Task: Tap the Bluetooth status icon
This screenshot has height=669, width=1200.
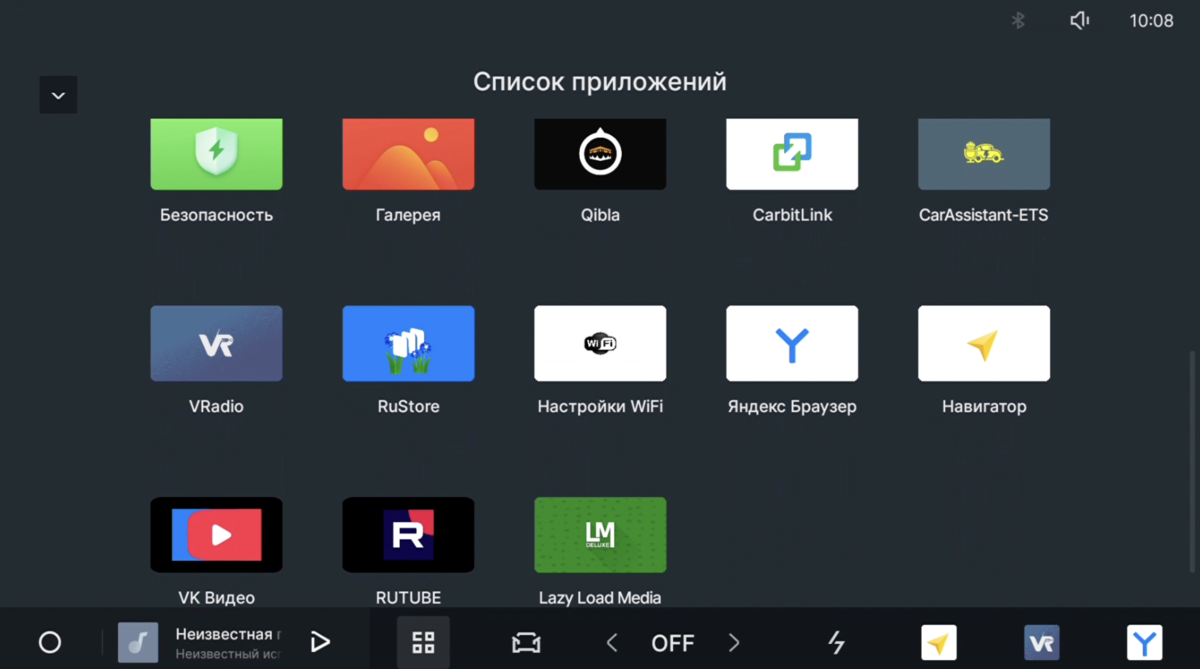Action: [1018, 20]
